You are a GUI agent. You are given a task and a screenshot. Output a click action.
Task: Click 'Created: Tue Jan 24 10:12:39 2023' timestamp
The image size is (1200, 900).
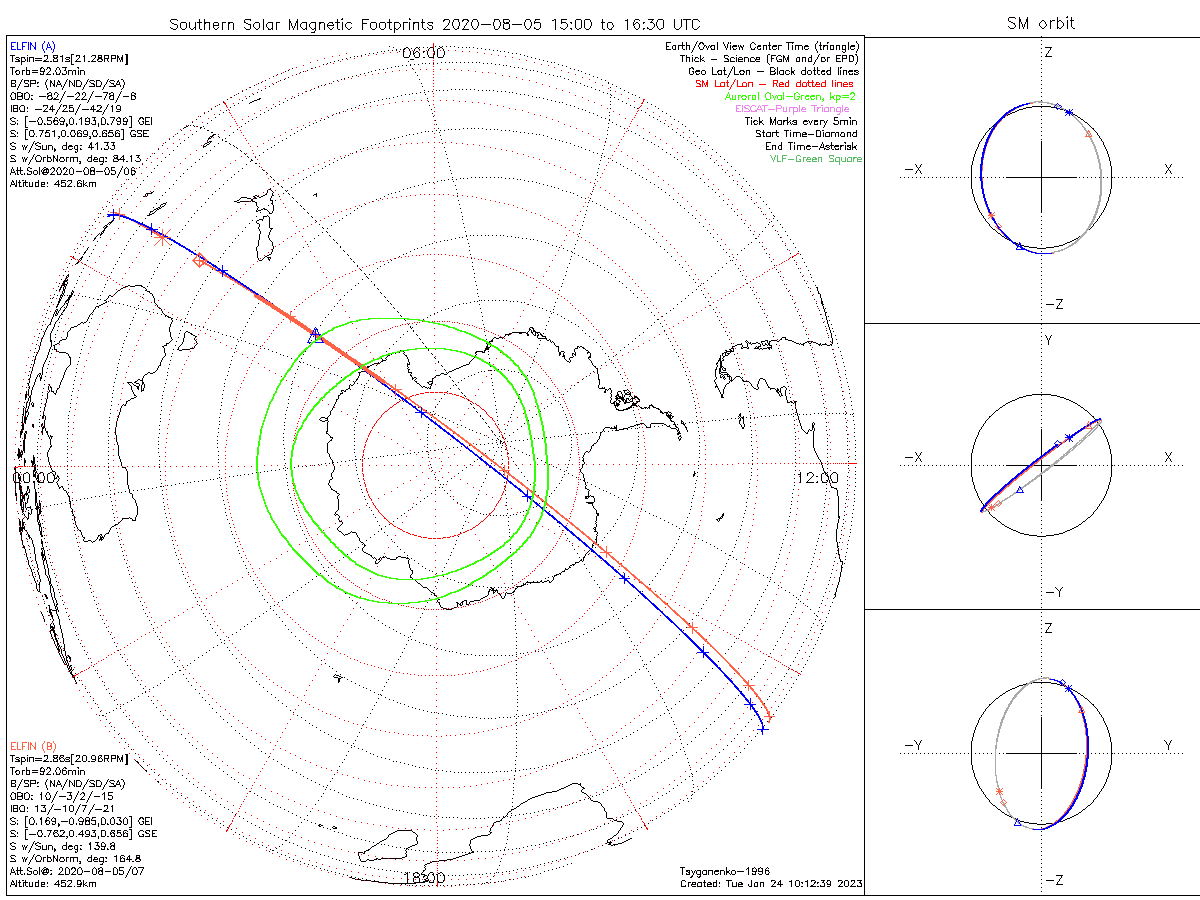point(771,884)
